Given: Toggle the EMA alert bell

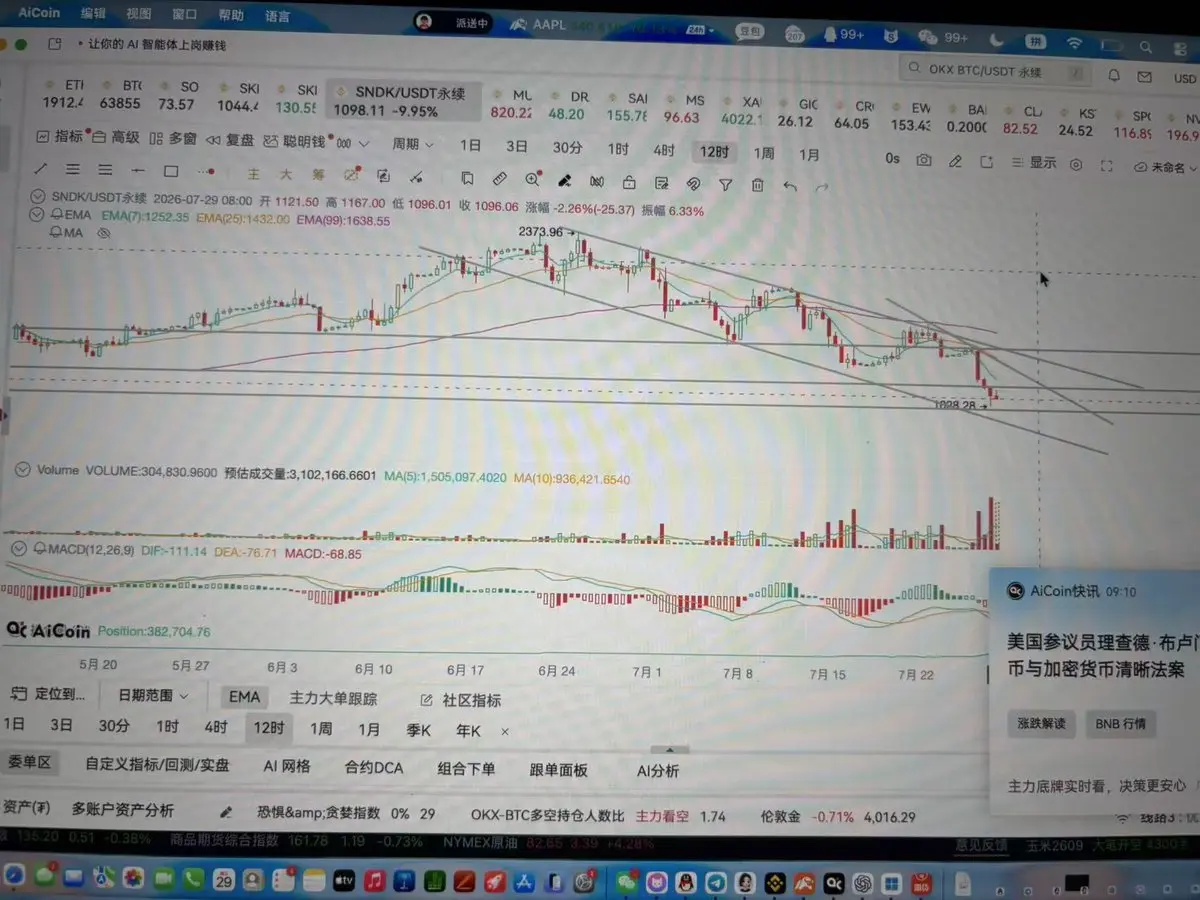Looking at the screenshot, I should click(56, 215).
